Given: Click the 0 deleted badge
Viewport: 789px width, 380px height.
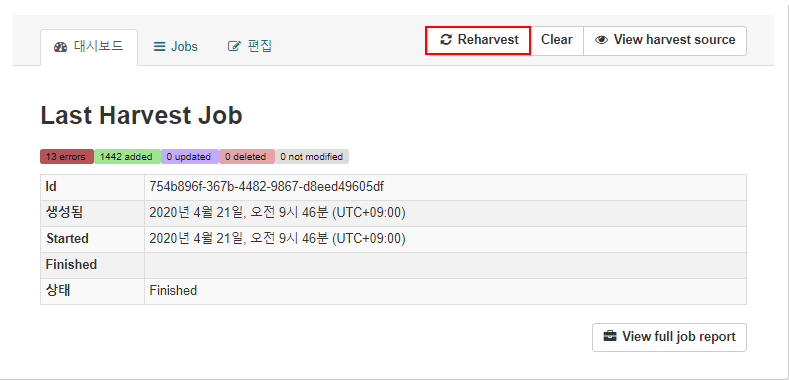Looking at the screenshot, I should tap(247, 157).
